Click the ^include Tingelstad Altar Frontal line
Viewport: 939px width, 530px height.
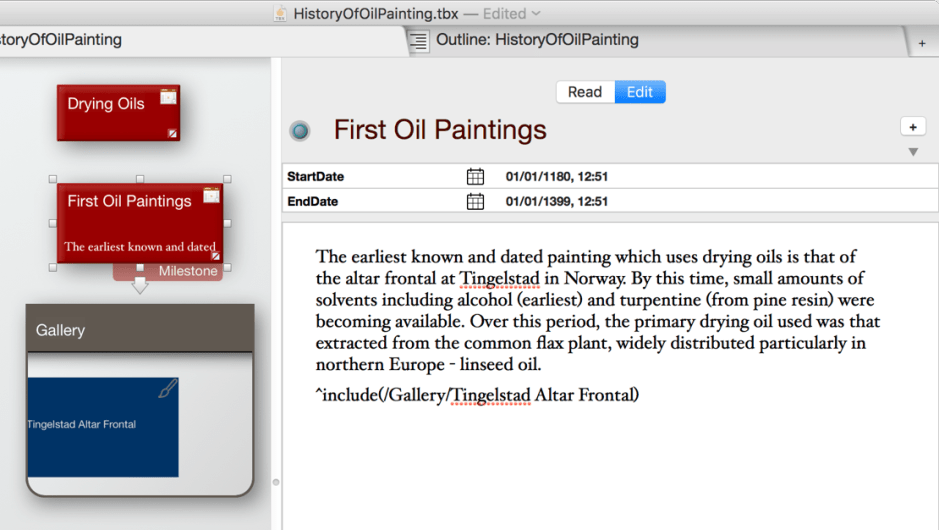pyautogui.click(x=477, y=395)
